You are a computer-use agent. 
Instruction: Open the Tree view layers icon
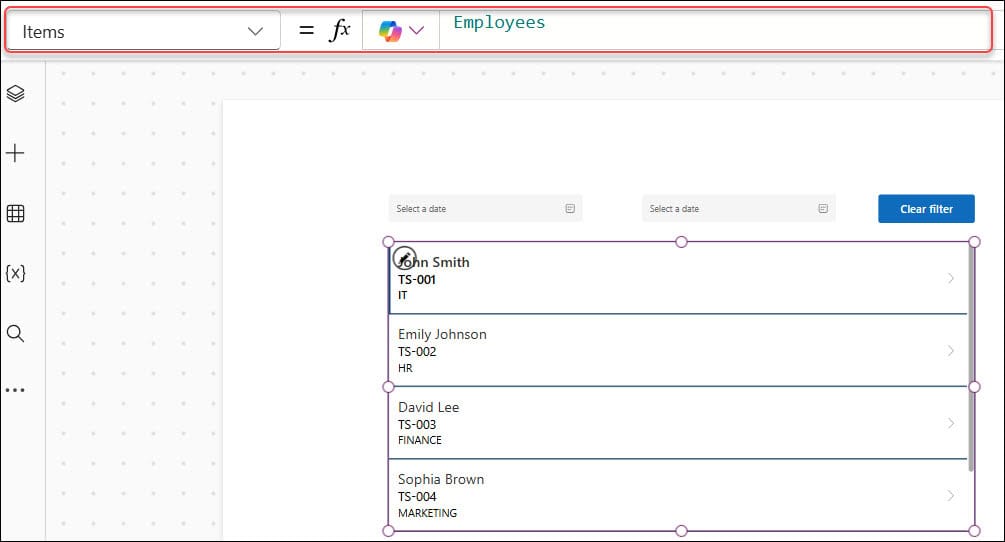click(15, 94)
